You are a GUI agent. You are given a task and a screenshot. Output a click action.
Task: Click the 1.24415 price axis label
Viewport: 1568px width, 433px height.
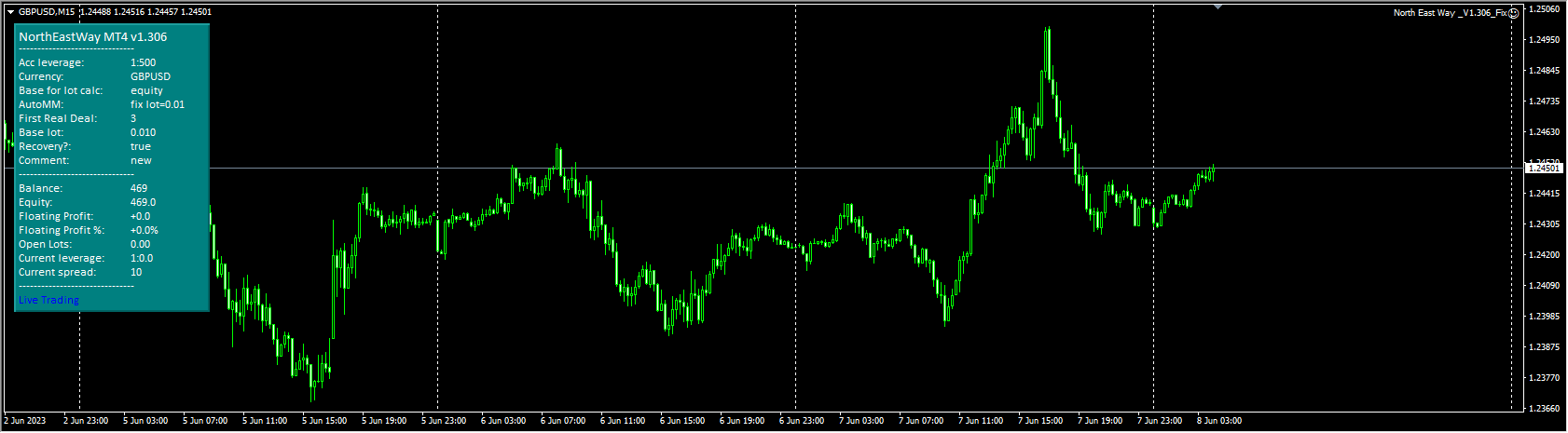coord(1546,194)
